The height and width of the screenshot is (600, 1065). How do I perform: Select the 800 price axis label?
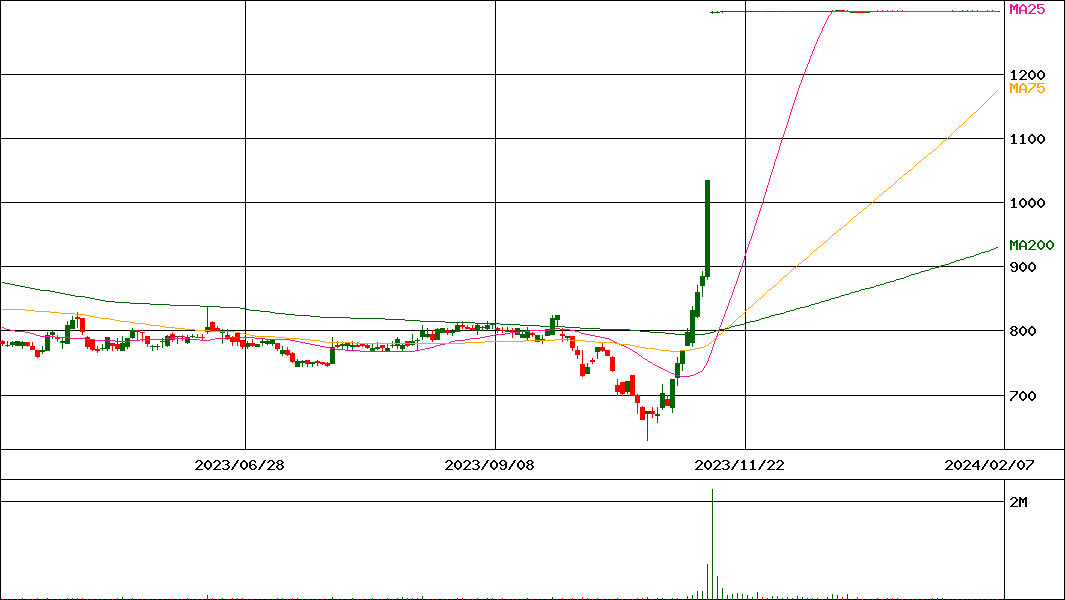pyautogui.click(x=1023, y=332)
